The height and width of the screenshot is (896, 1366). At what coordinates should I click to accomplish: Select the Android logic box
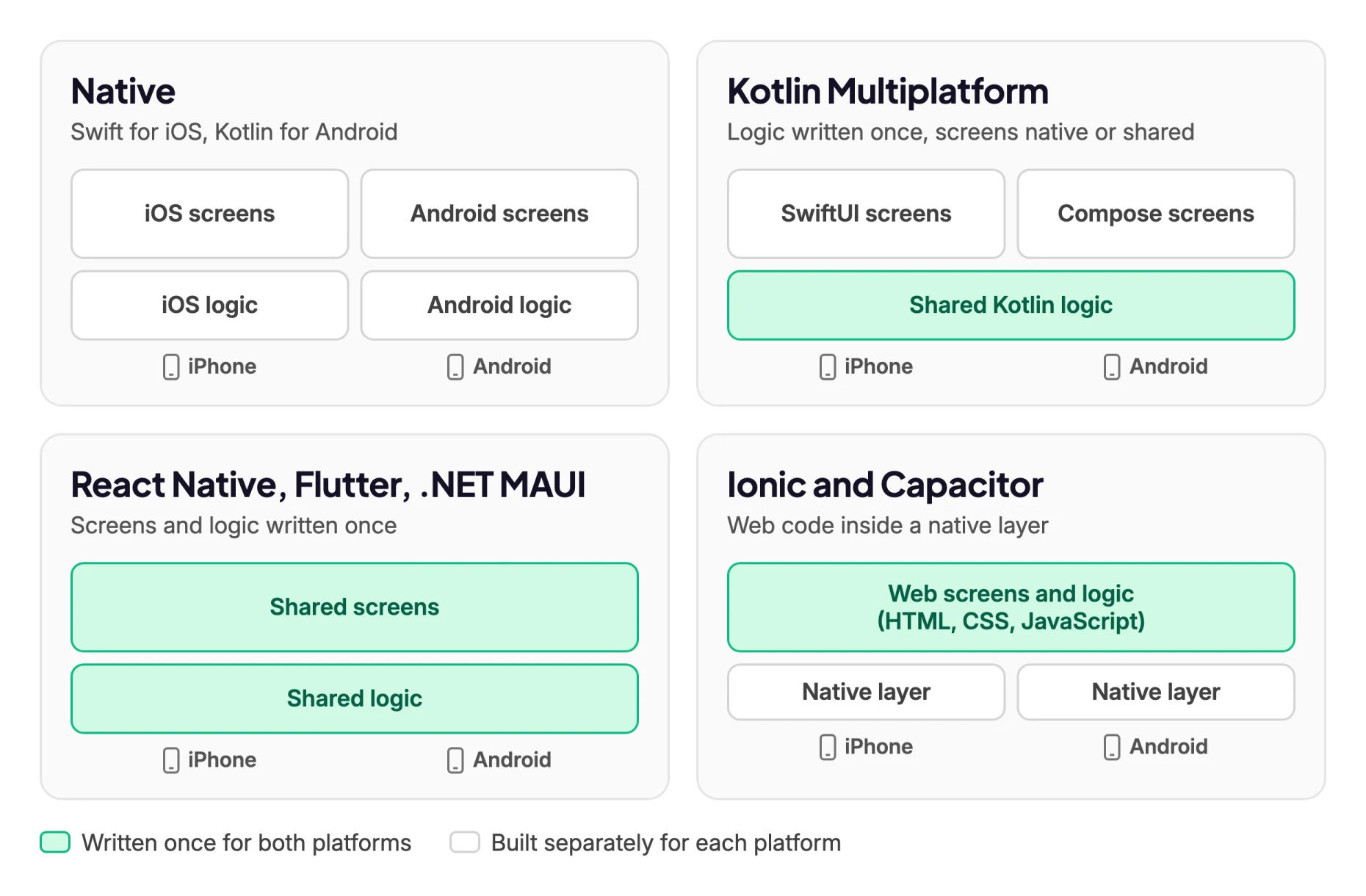499,306
